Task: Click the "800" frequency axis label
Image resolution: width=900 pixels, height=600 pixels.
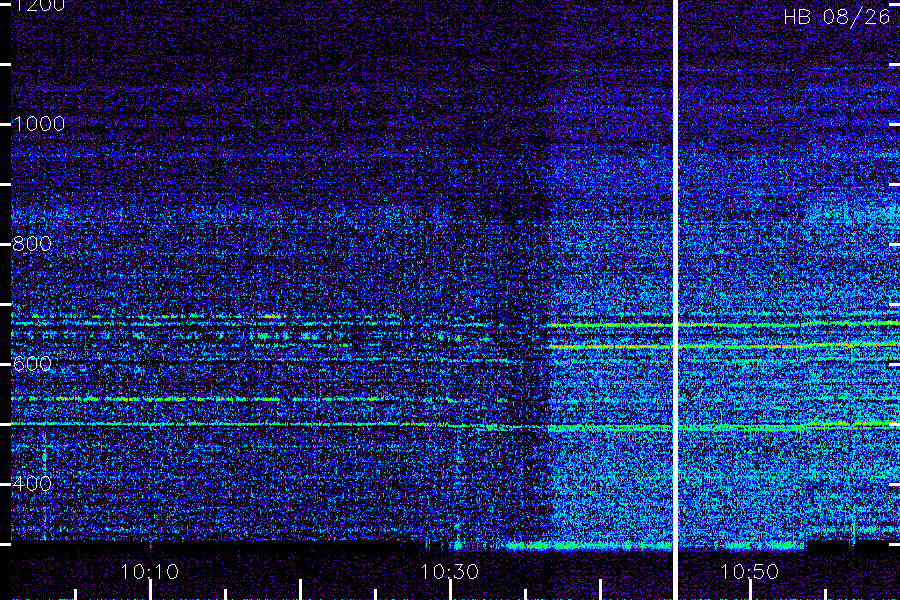Action: pos(32,243)
